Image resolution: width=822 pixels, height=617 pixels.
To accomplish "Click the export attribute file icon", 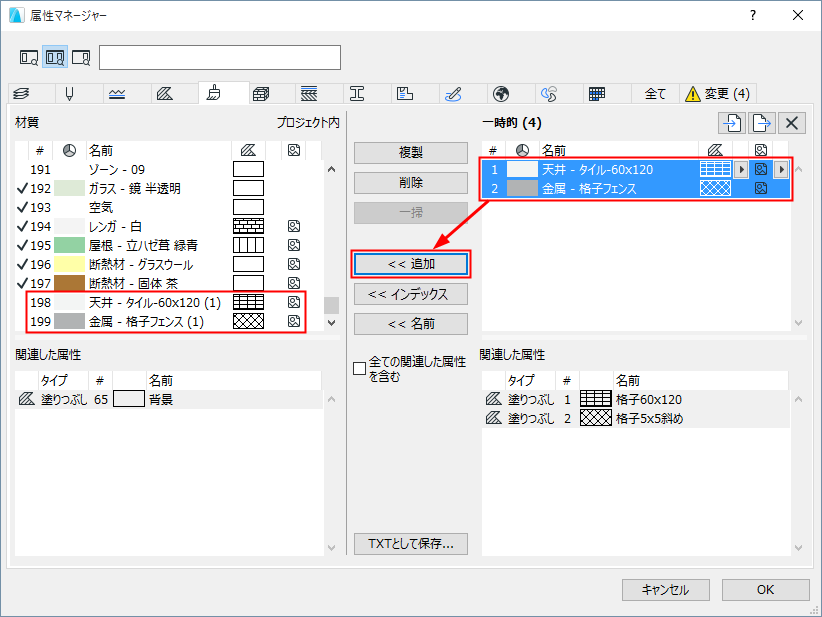I will [x=762, y=123].
